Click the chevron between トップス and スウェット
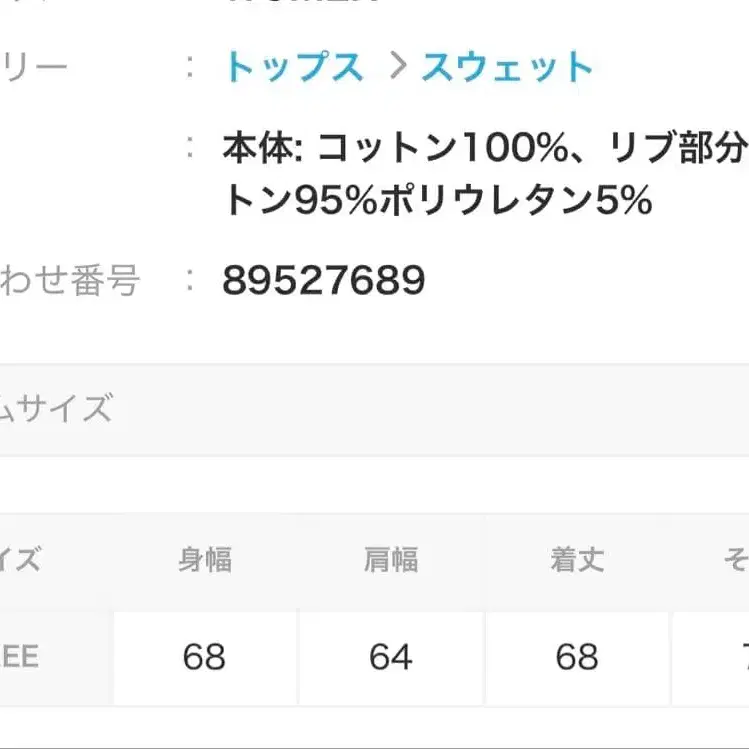749x749 pixels. point(398,67)
